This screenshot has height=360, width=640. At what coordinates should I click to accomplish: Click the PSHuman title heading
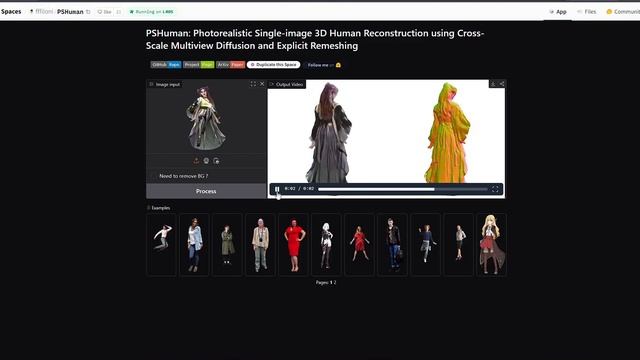[315, 39]
